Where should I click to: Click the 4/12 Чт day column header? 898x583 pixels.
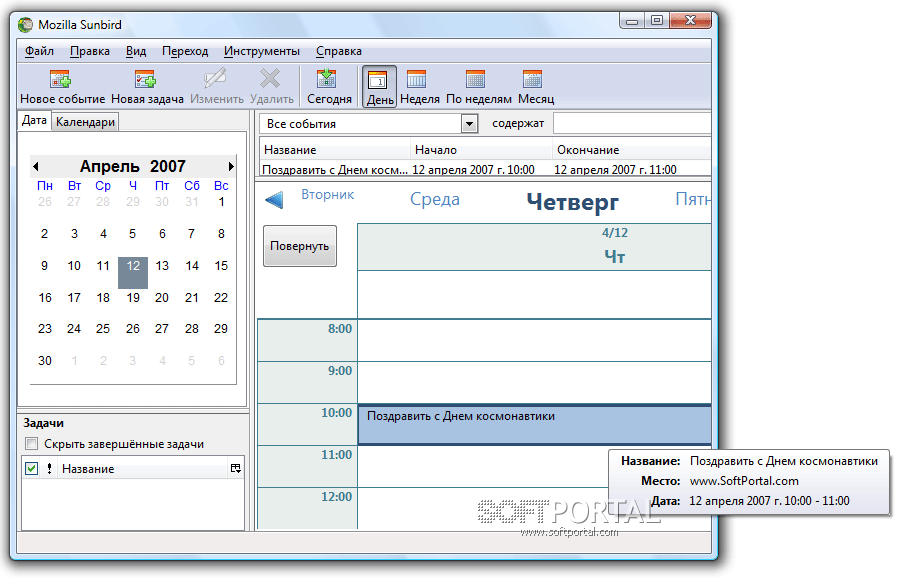534,247
